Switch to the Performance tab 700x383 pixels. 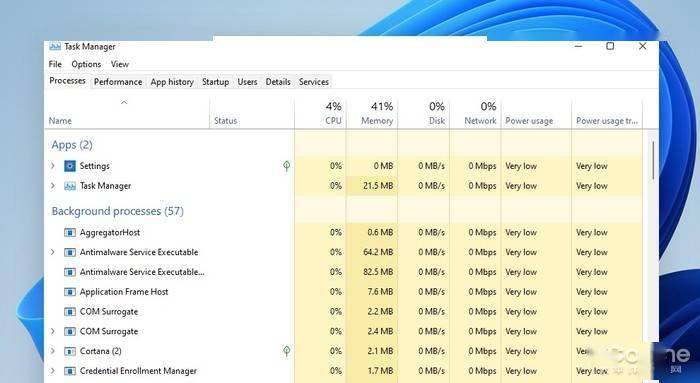pos(118,82)
